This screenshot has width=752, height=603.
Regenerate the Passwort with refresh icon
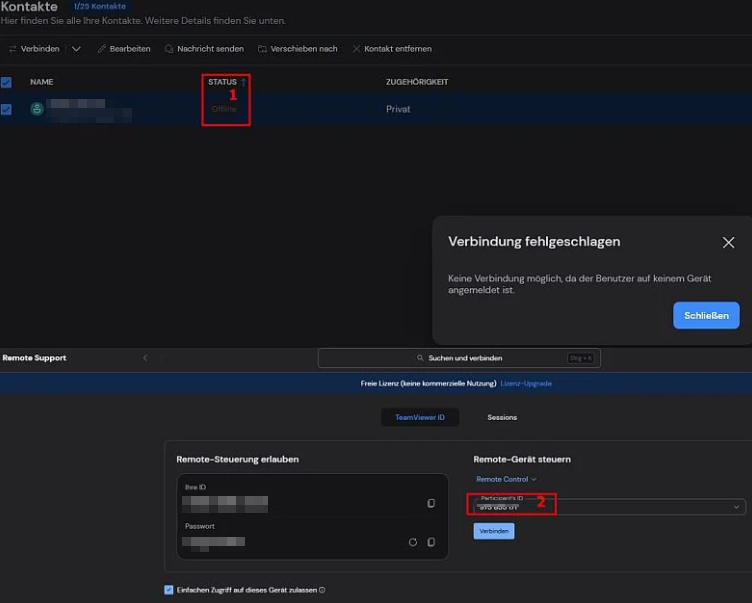412,542
